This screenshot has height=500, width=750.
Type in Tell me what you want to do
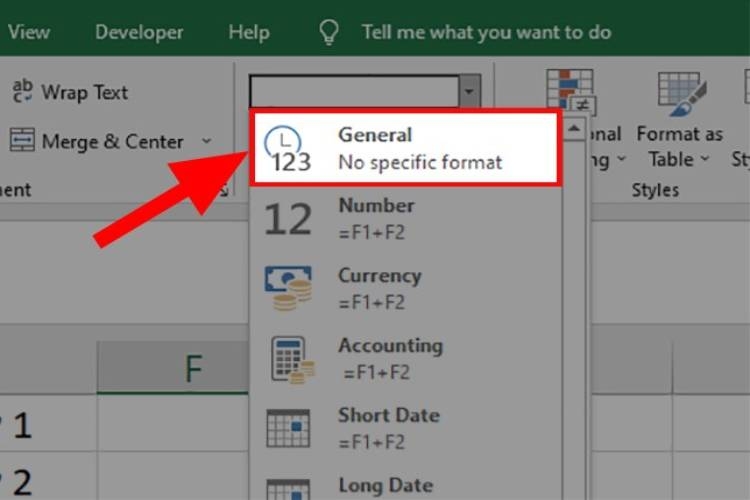486,32
